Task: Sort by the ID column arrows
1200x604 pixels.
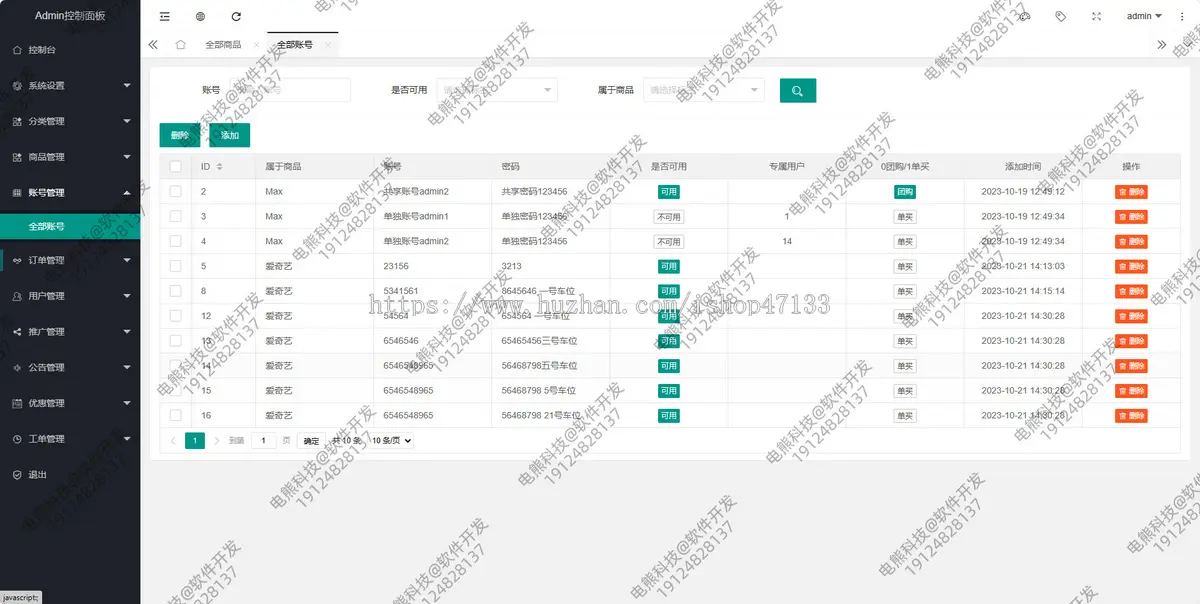Action: tap(219, 166)
